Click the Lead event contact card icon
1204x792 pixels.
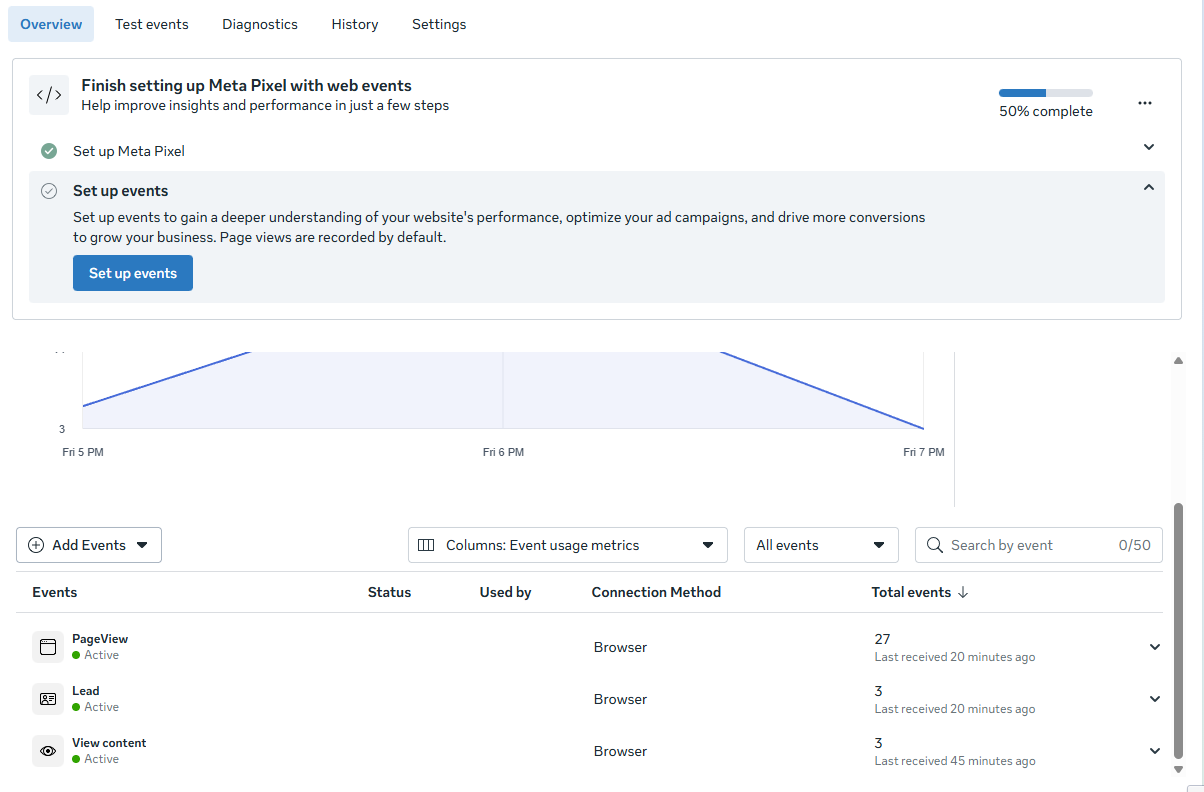48,699
